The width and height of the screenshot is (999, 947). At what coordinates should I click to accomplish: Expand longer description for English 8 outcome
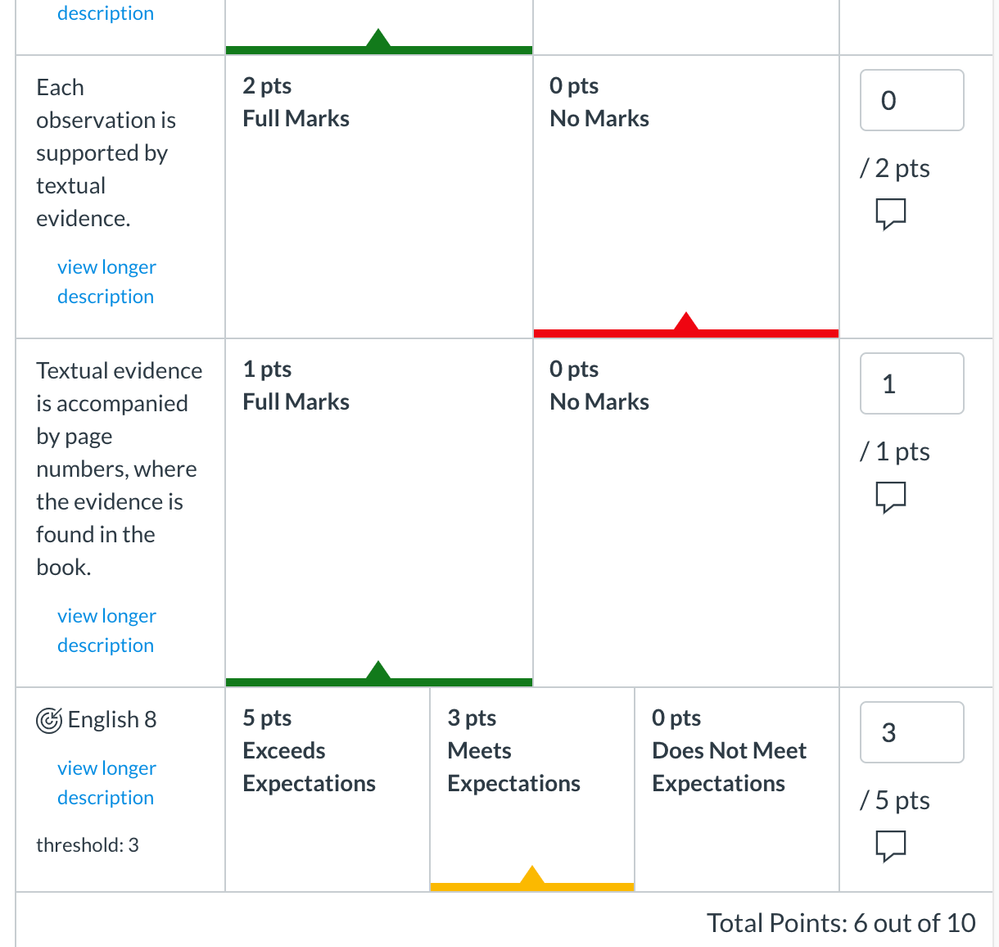106,783
